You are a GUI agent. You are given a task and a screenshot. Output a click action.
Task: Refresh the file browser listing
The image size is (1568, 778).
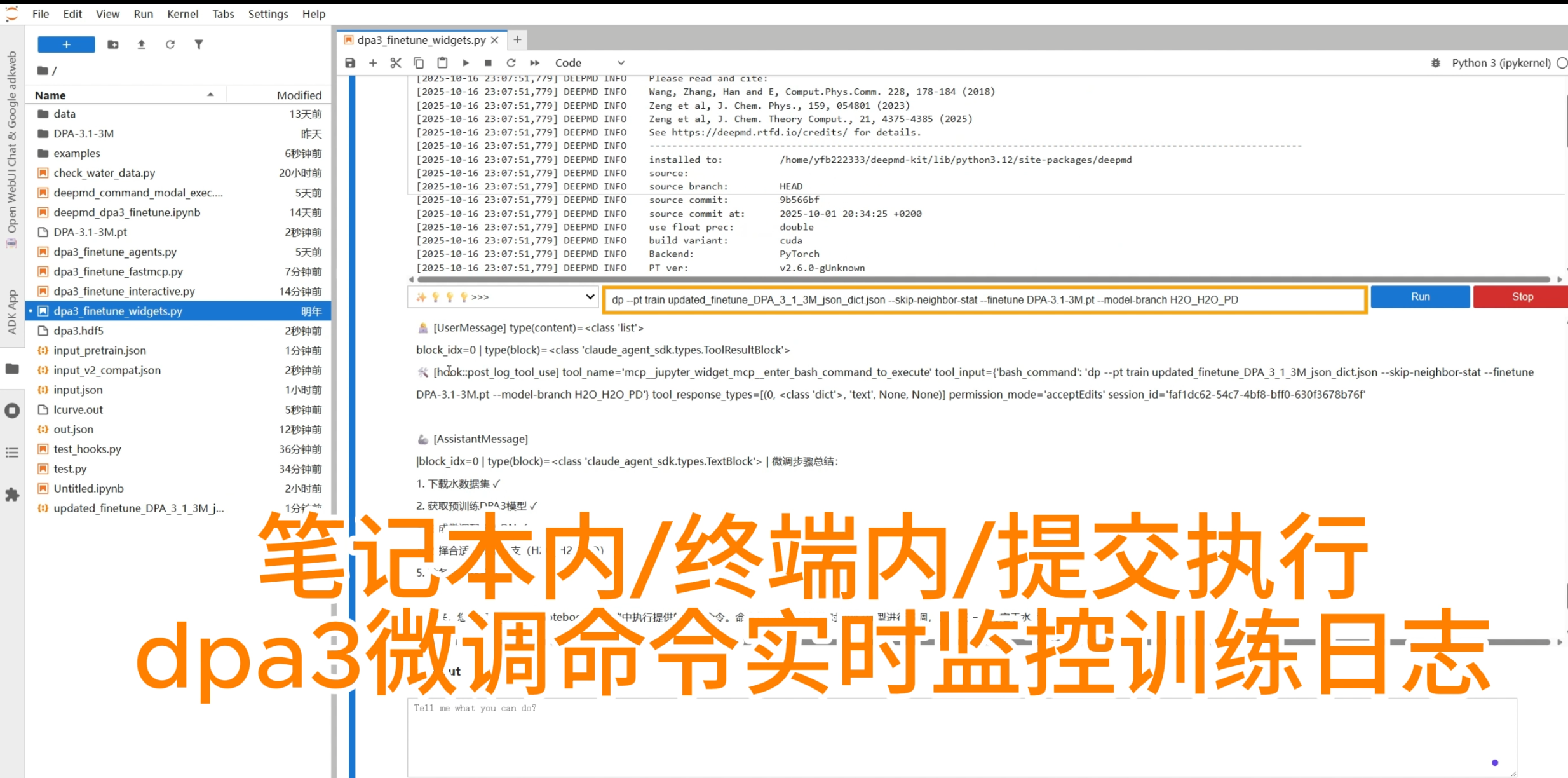170,44
